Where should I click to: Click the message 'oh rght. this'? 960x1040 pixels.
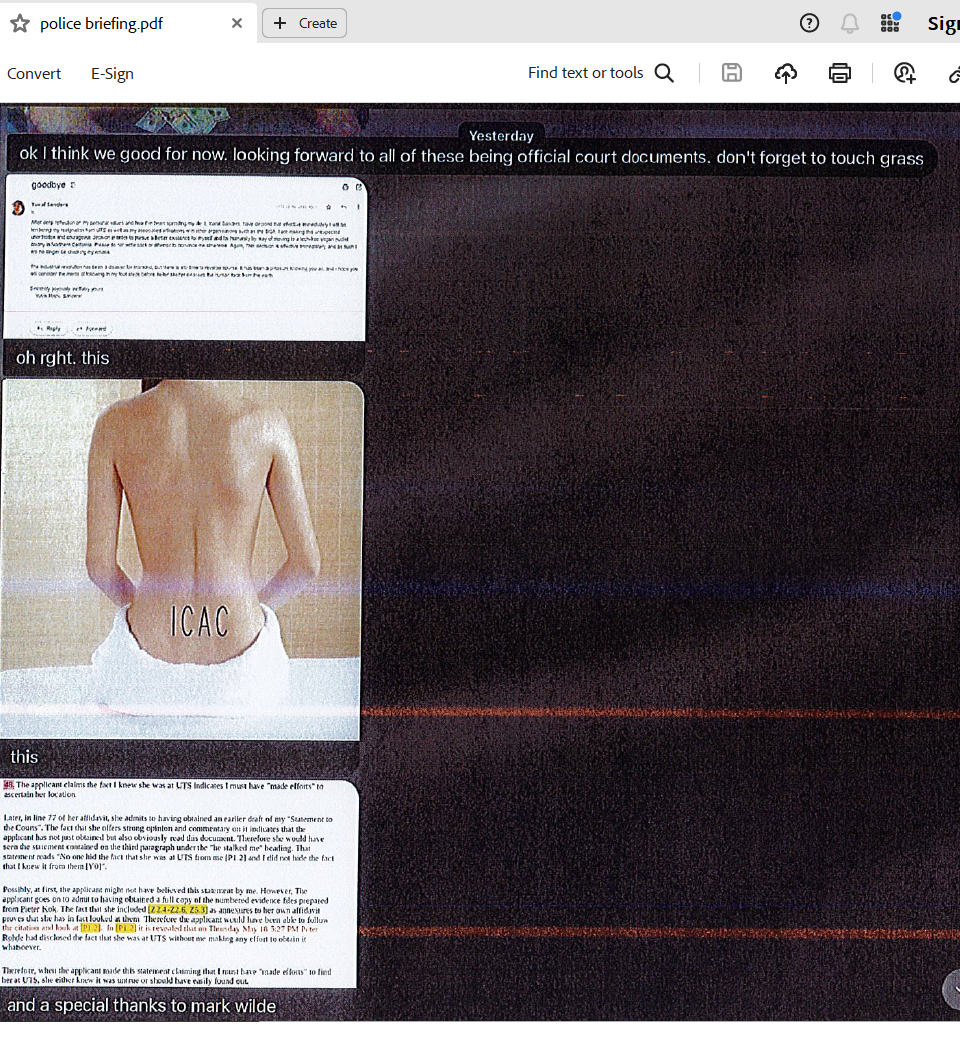point(62,358)
